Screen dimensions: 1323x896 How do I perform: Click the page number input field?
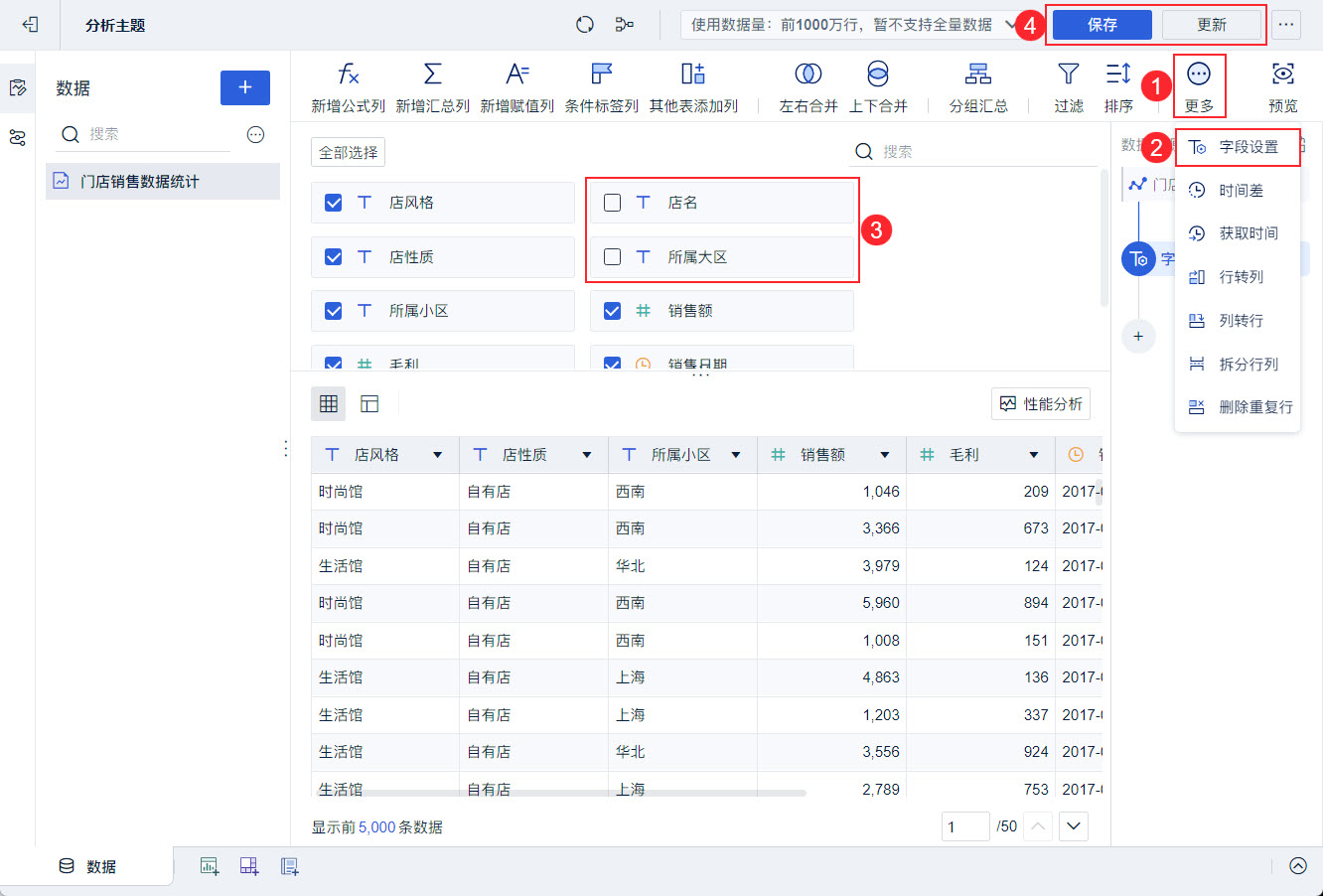[964, 826]
